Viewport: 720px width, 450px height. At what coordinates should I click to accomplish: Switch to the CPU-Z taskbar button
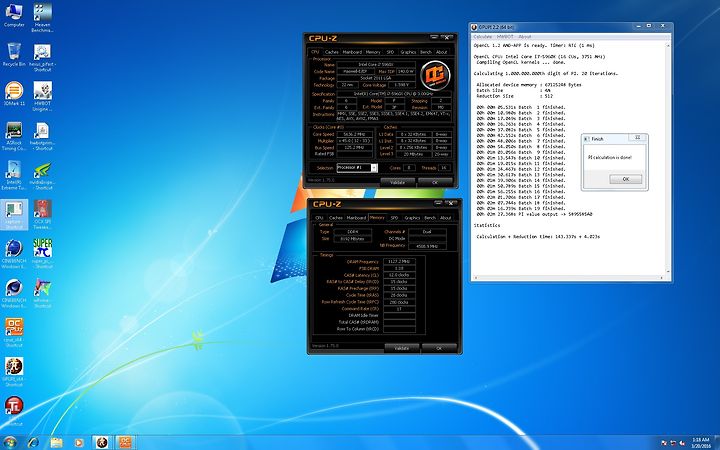click(x=125, y=442)
